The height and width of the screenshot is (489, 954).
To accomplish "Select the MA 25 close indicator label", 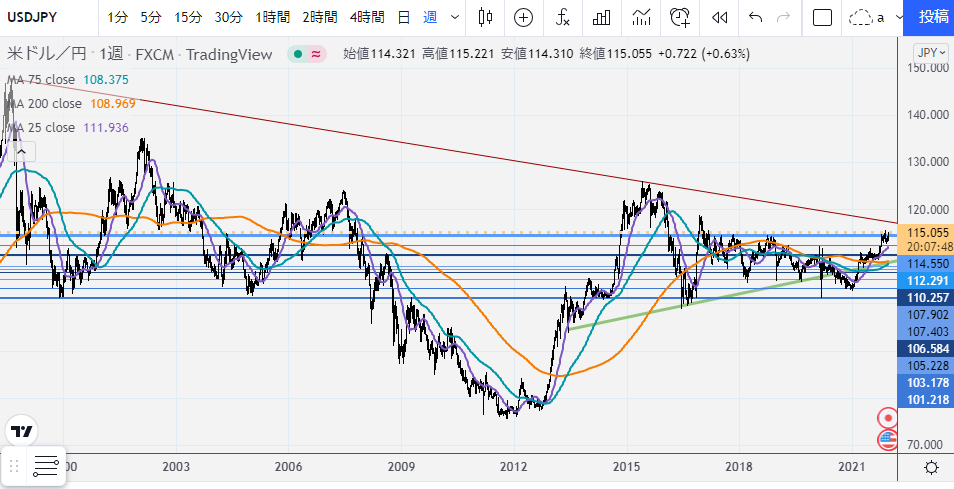I will pyautogui.click(x=40, y=128).
